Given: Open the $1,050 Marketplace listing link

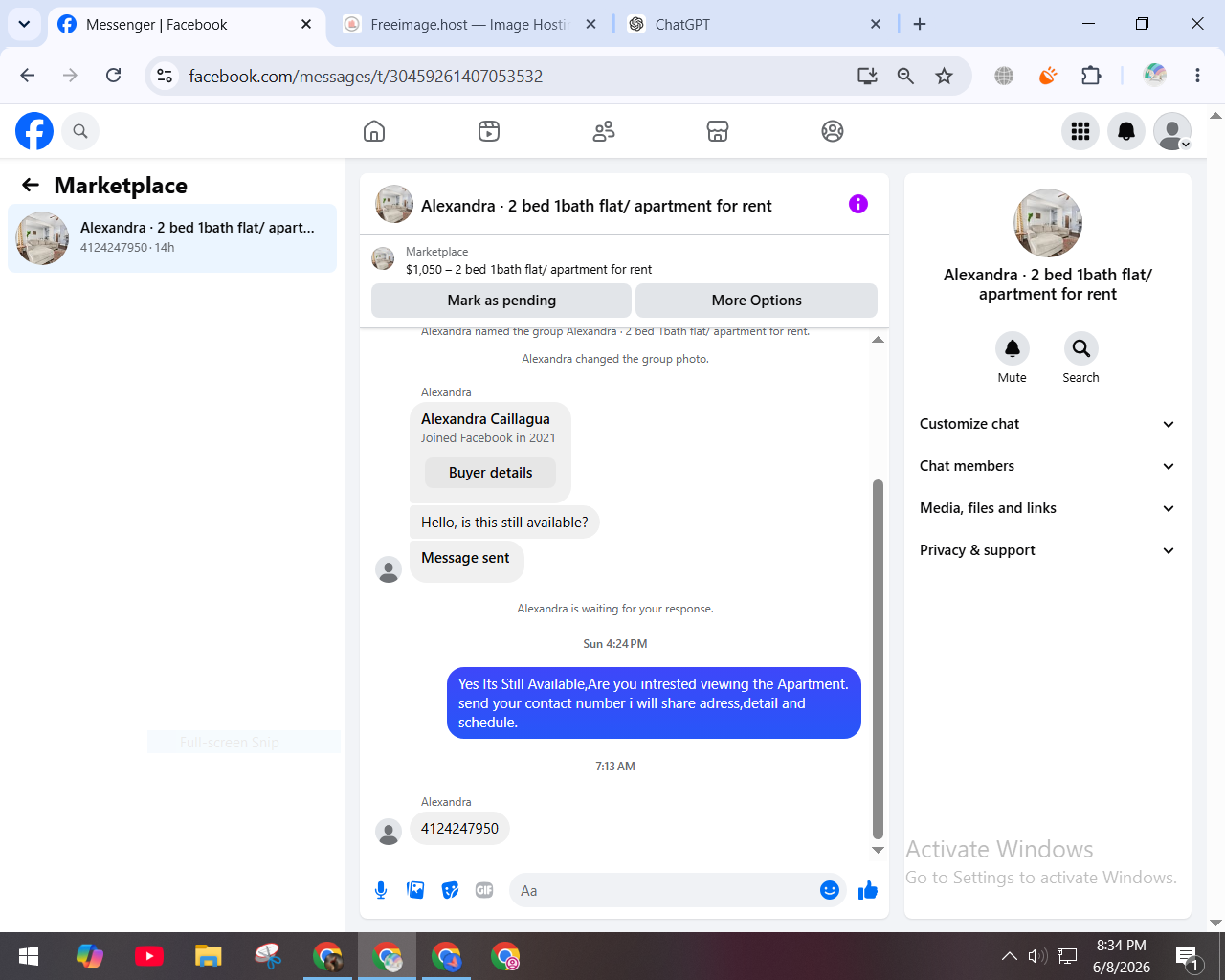Looking at the screenshot, I should (528, 270).
